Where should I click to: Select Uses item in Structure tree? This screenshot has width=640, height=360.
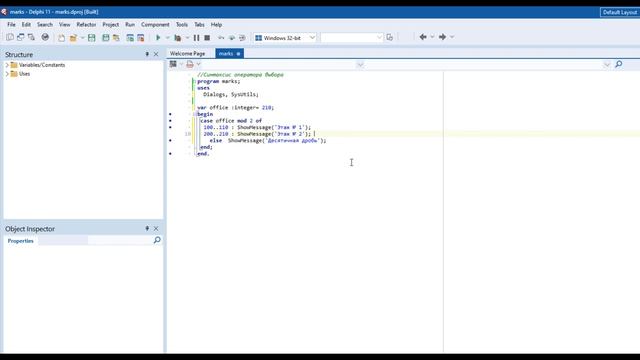coord(24,74)
